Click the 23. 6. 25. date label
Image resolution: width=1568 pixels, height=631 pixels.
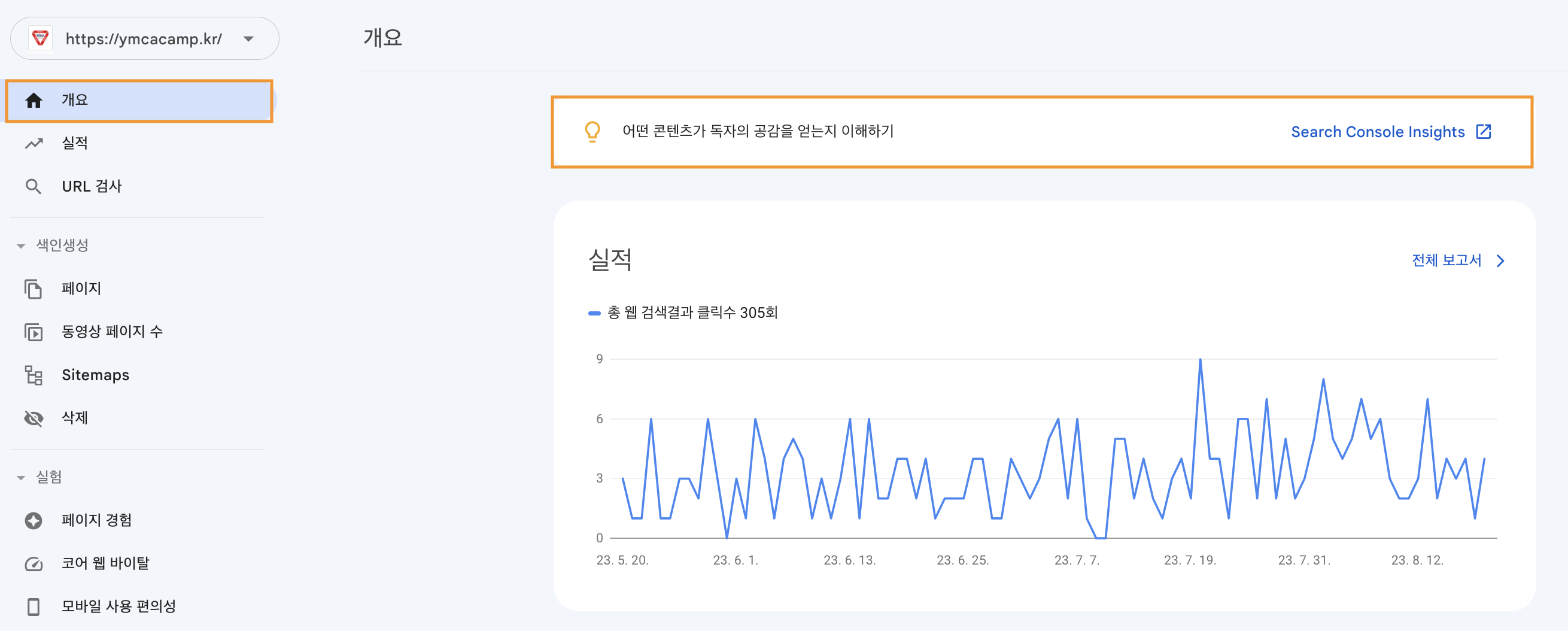point(963,560)
